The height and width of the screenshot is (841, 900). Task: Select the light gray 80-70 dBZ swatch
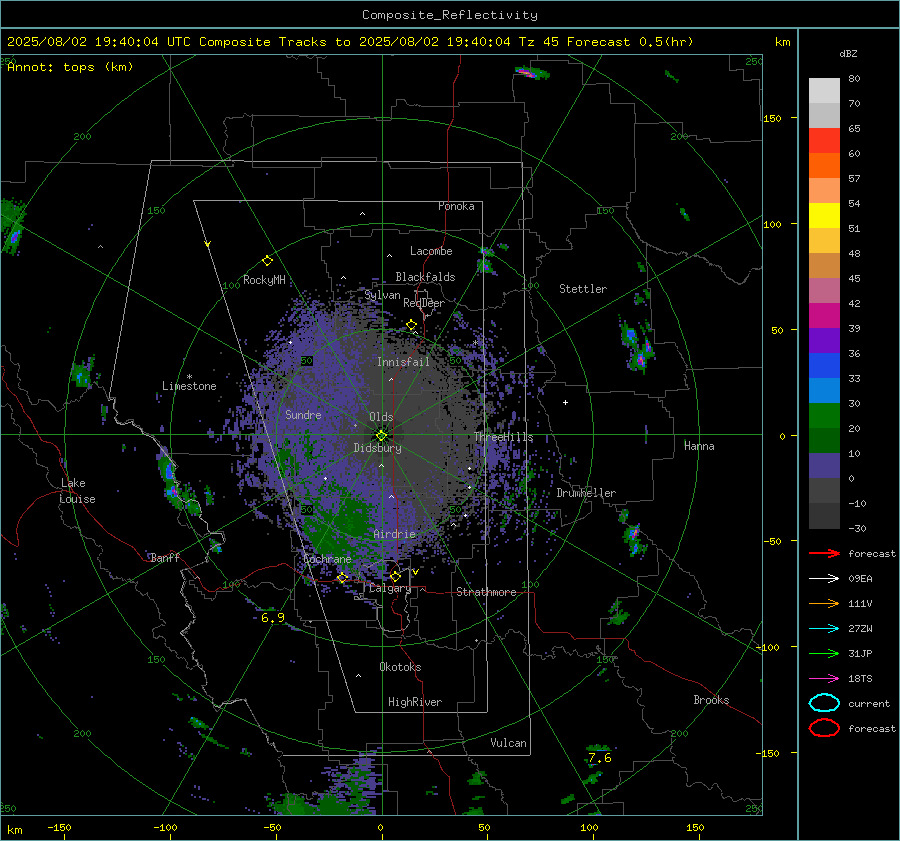[x=824, y=90]
